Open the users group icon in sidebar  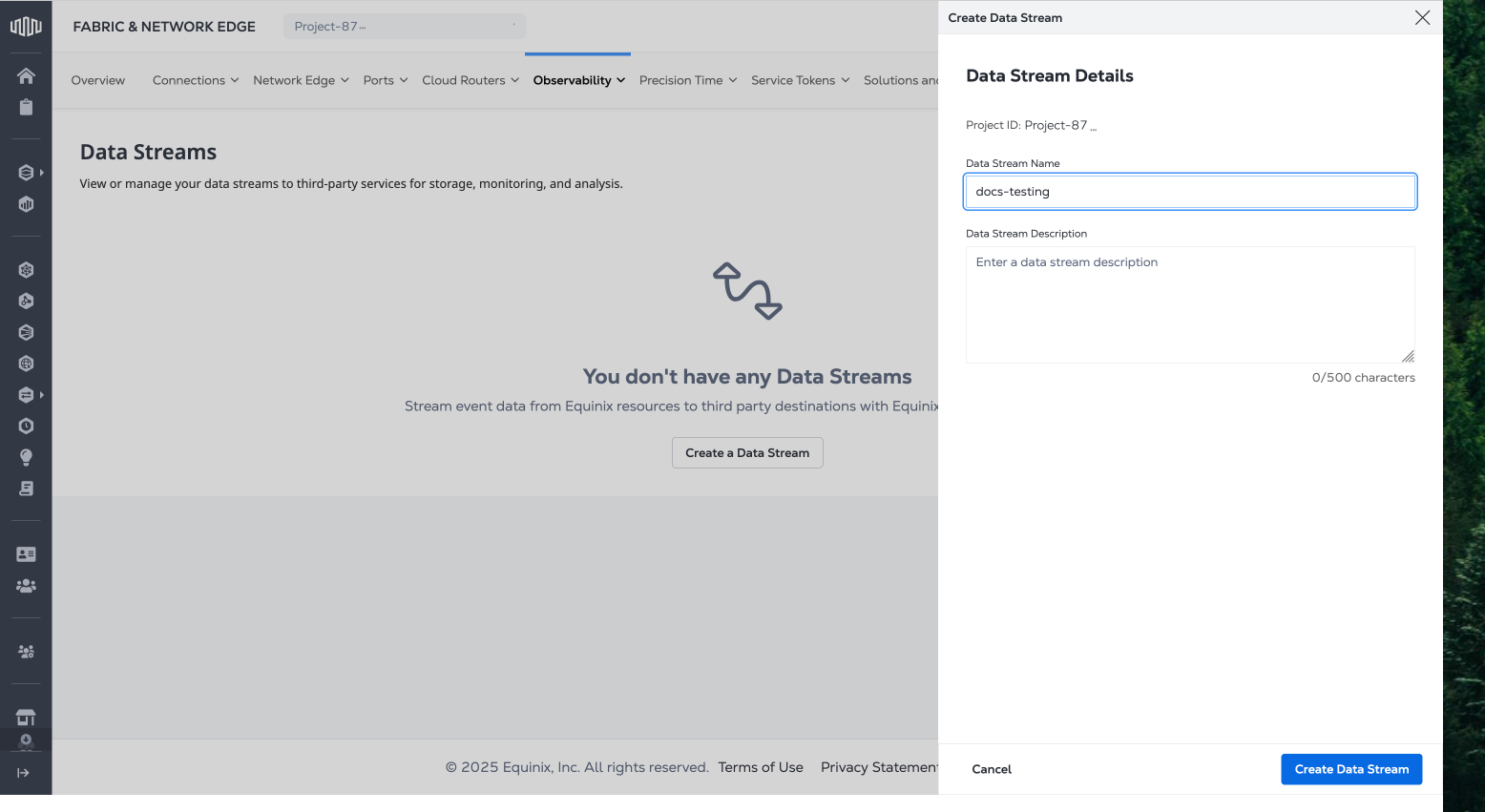[26, 586]
